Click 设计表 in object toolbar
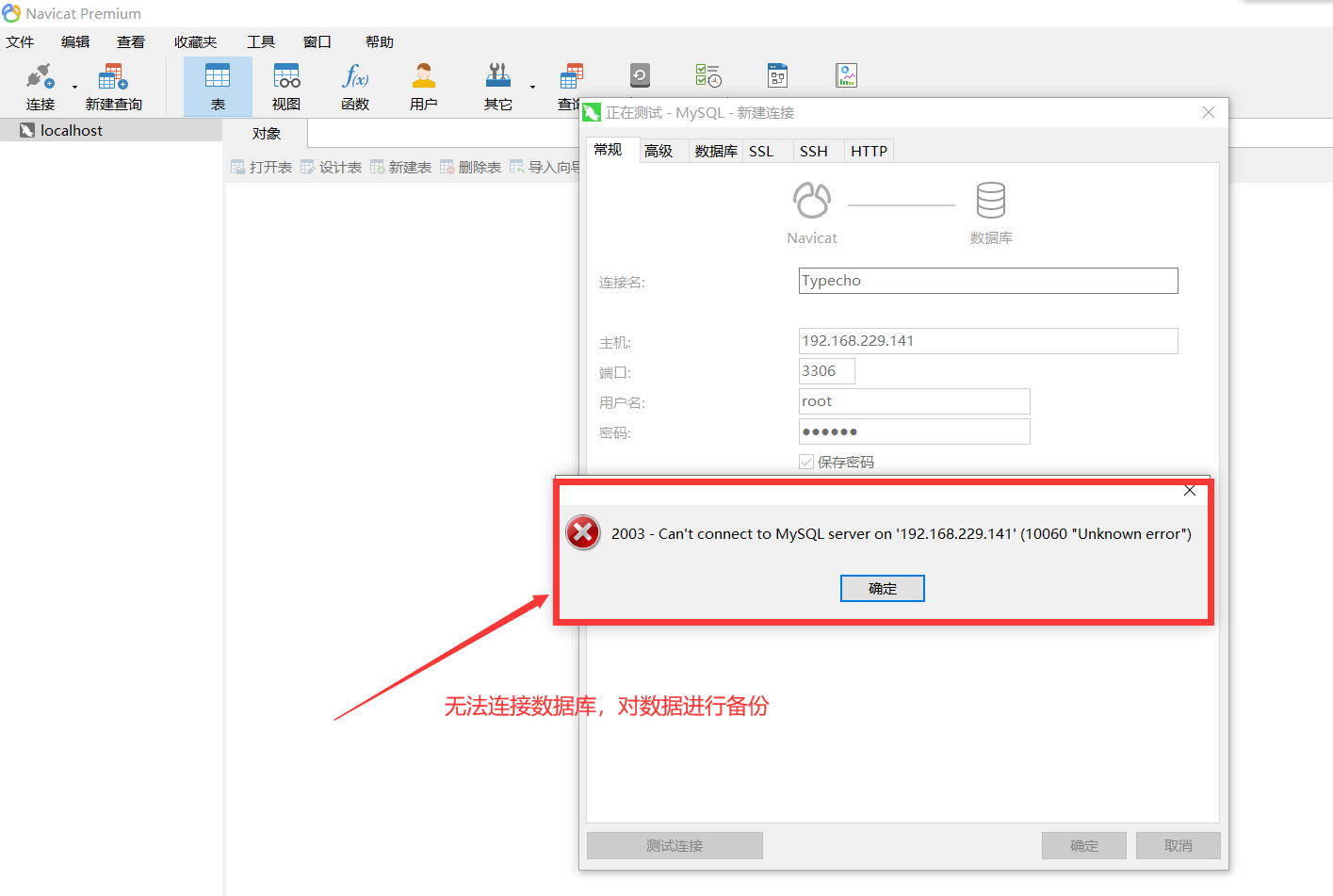Viewport: 1333px width, 896px height. coord(331,167)
